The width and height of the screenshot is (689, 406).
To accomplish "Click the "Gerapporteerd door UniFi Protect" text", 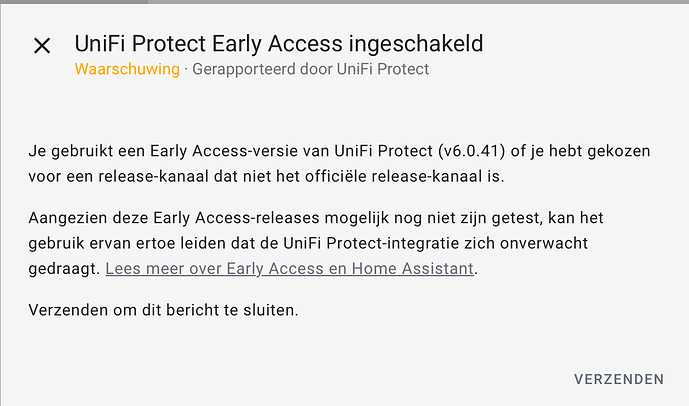I will point(309,70).
